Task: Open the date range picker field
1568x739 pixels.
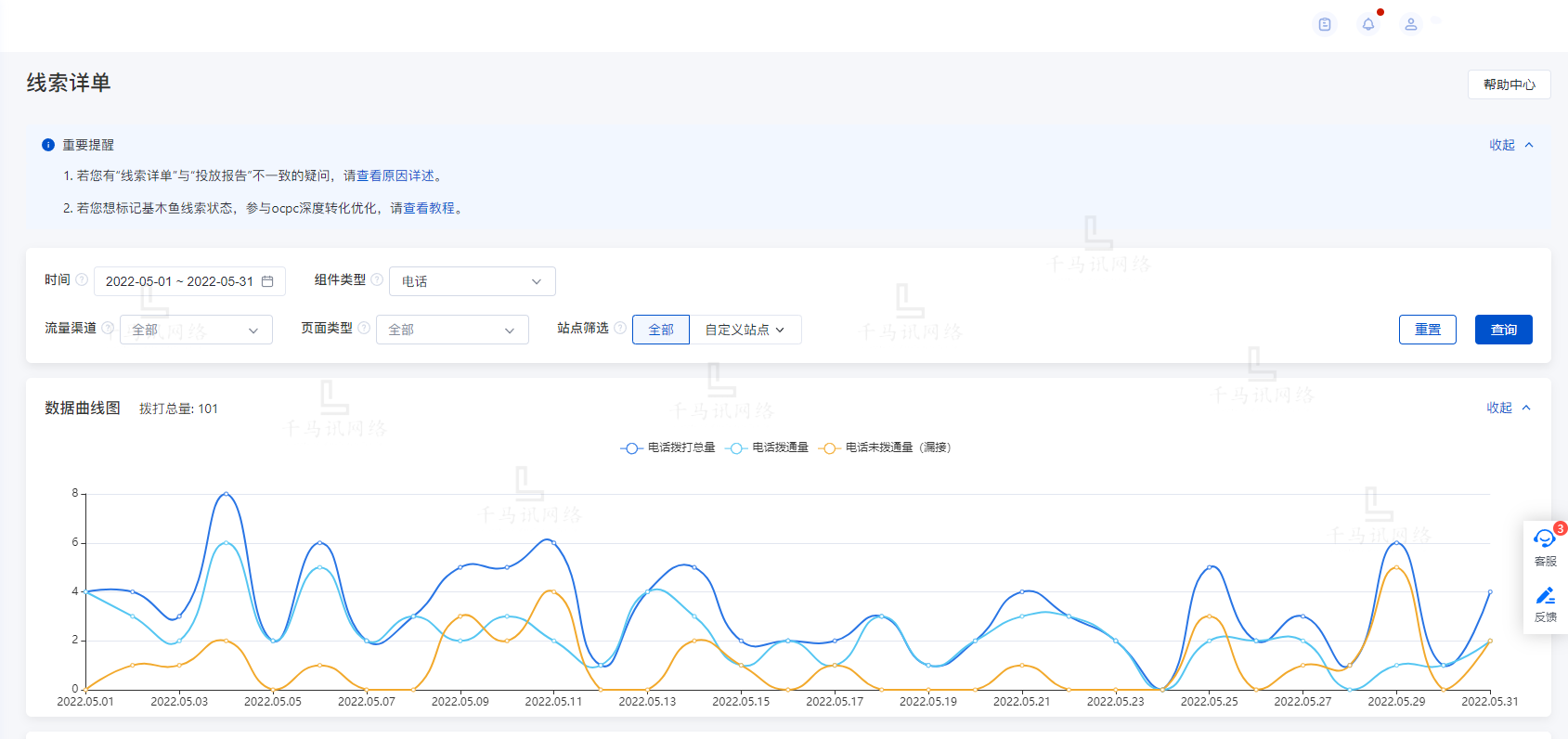Action: 189,281
